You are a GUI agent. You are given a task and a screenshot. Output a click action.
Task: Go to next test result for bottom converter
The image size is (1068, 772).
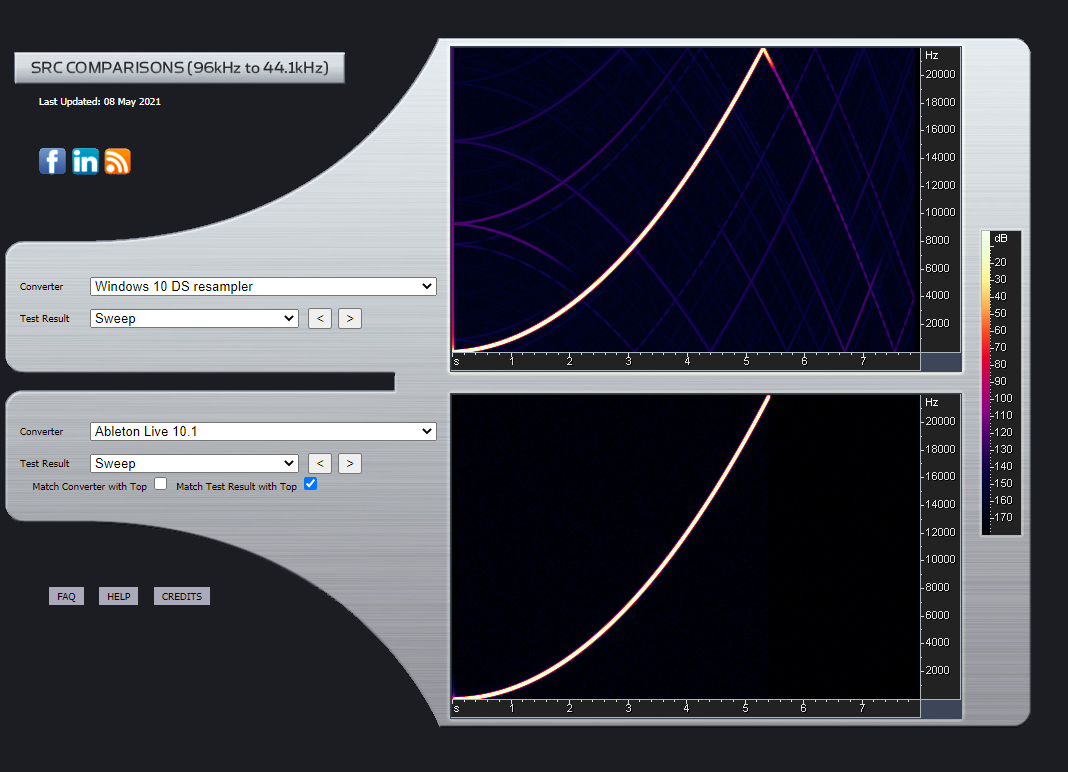tap(350, 464)
